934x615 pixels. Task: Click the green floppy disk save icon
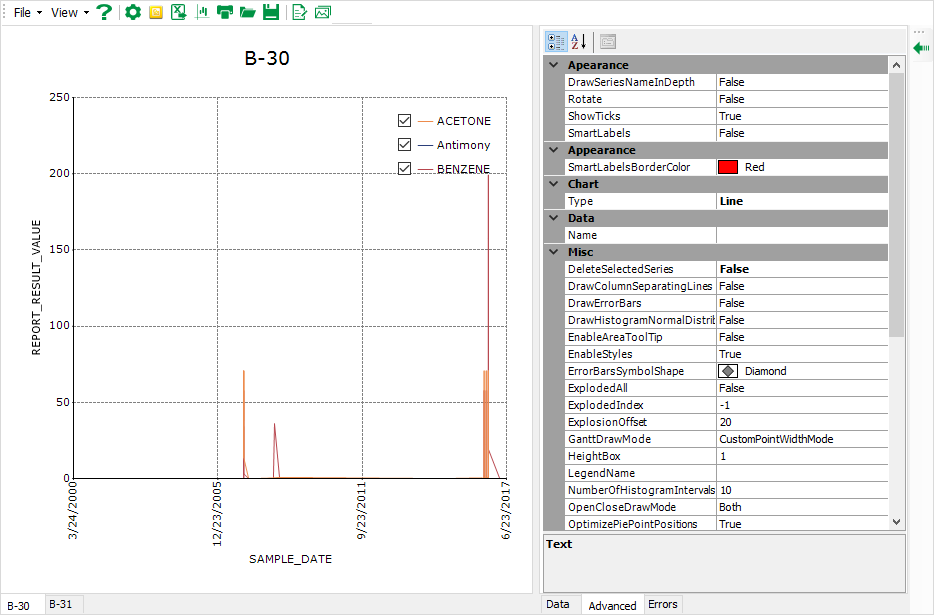point(270,13)
